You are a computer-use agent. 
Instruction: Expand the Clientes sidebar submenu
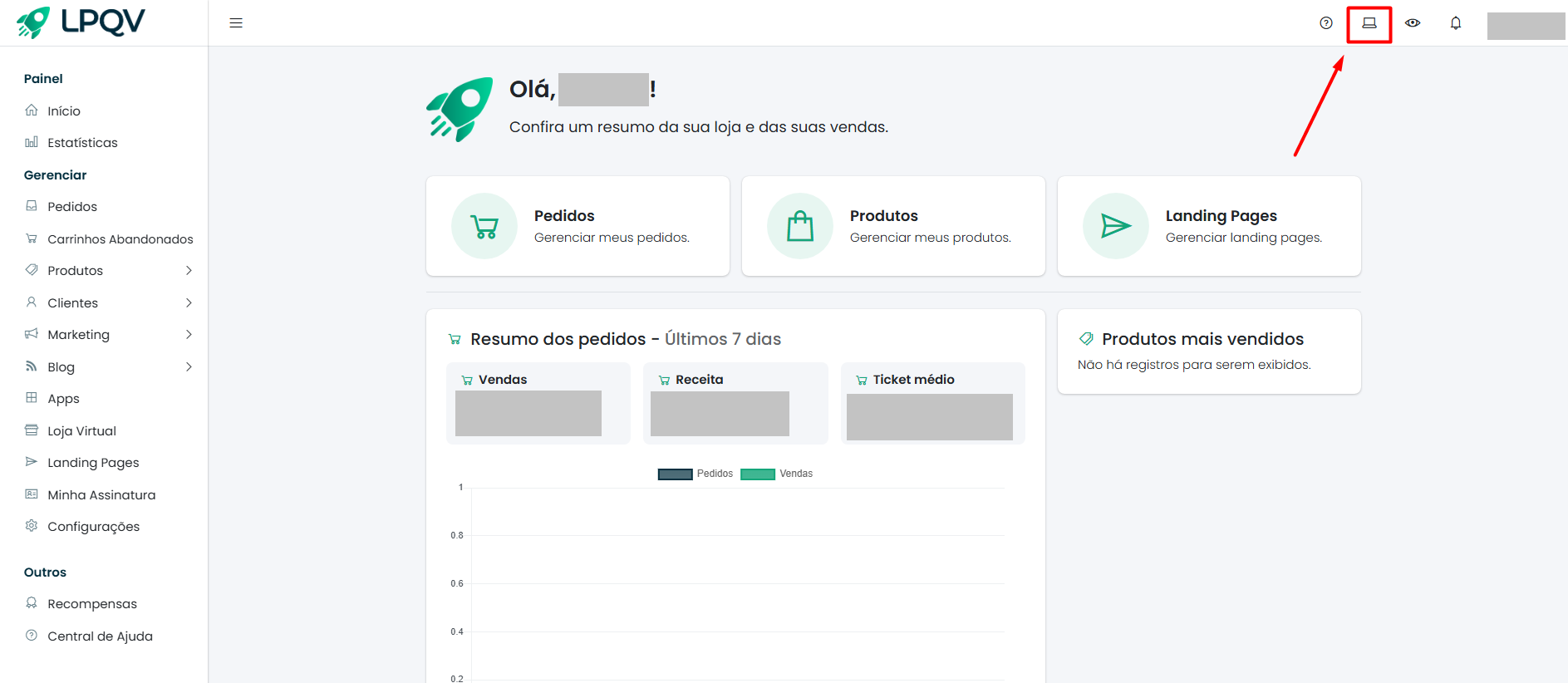pyautogui.click(x=189, y=303)
